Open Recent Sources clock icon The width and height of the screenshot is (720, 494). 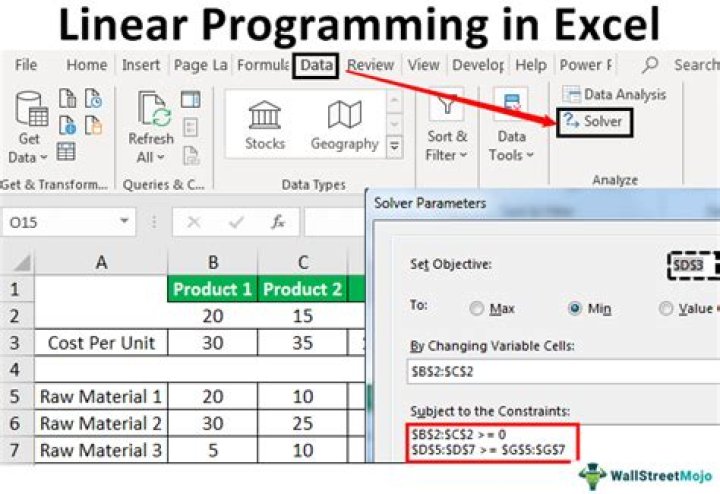pyautogui.click(x=93, y=99)
